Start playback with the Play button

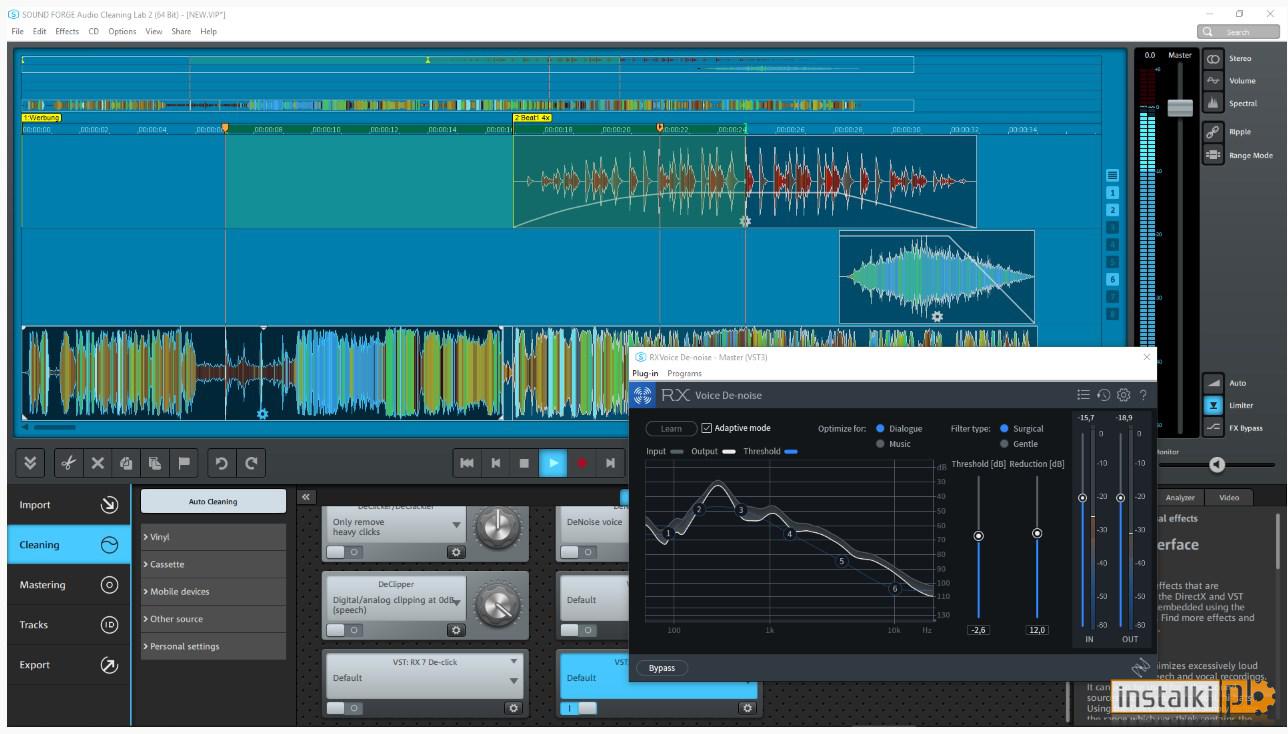(x=553, y=463)
